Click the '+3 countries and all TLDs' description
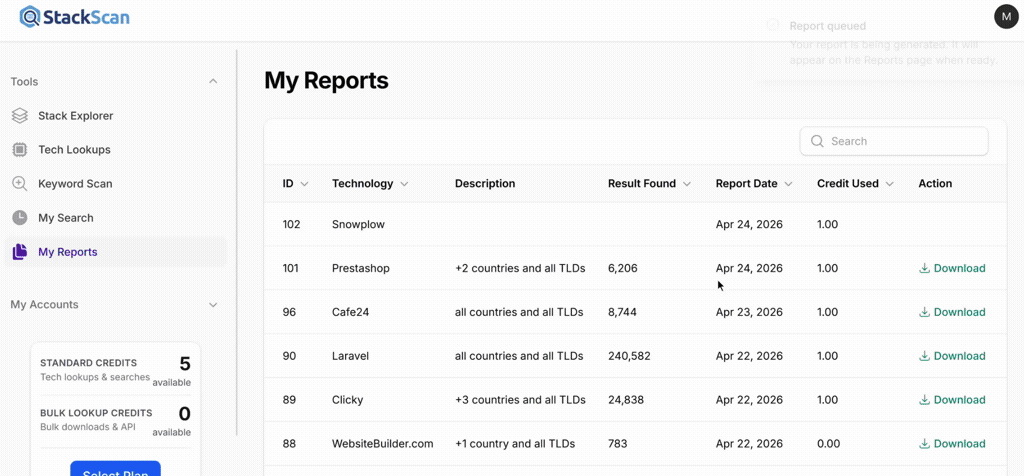The height and width of the screenshot is (476, 1024). [x=520, y=400]
